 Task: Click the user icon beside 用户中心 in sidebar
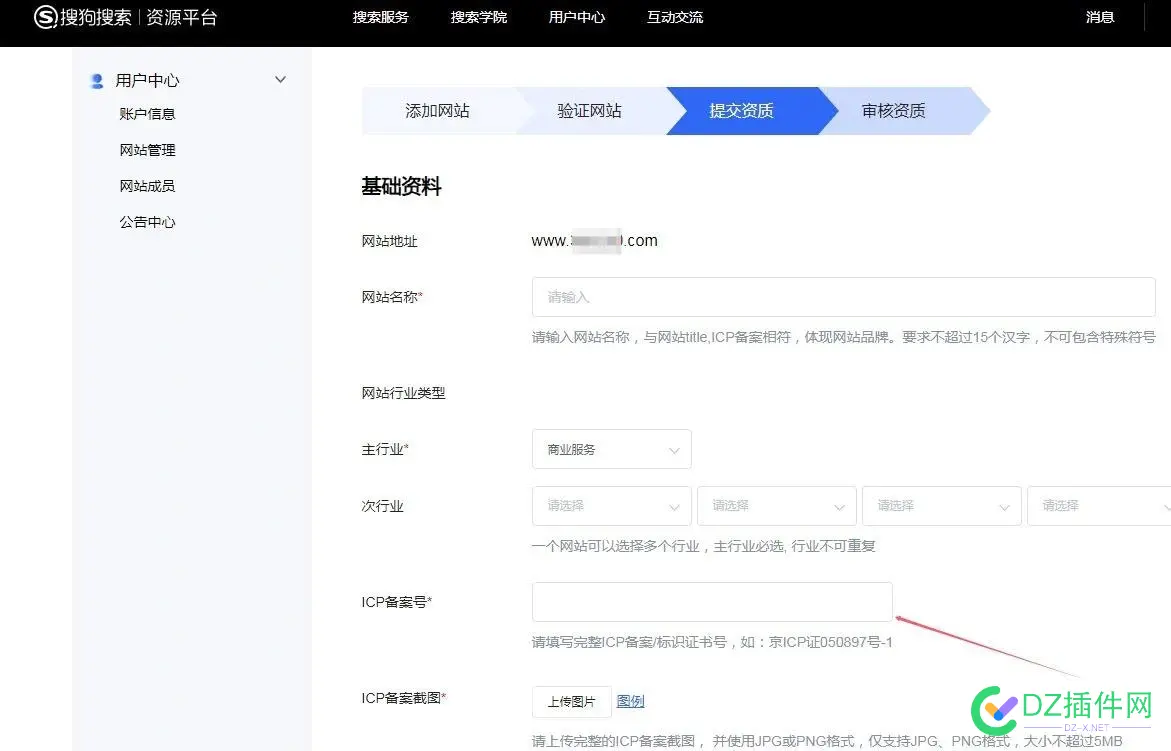point(96,80)
